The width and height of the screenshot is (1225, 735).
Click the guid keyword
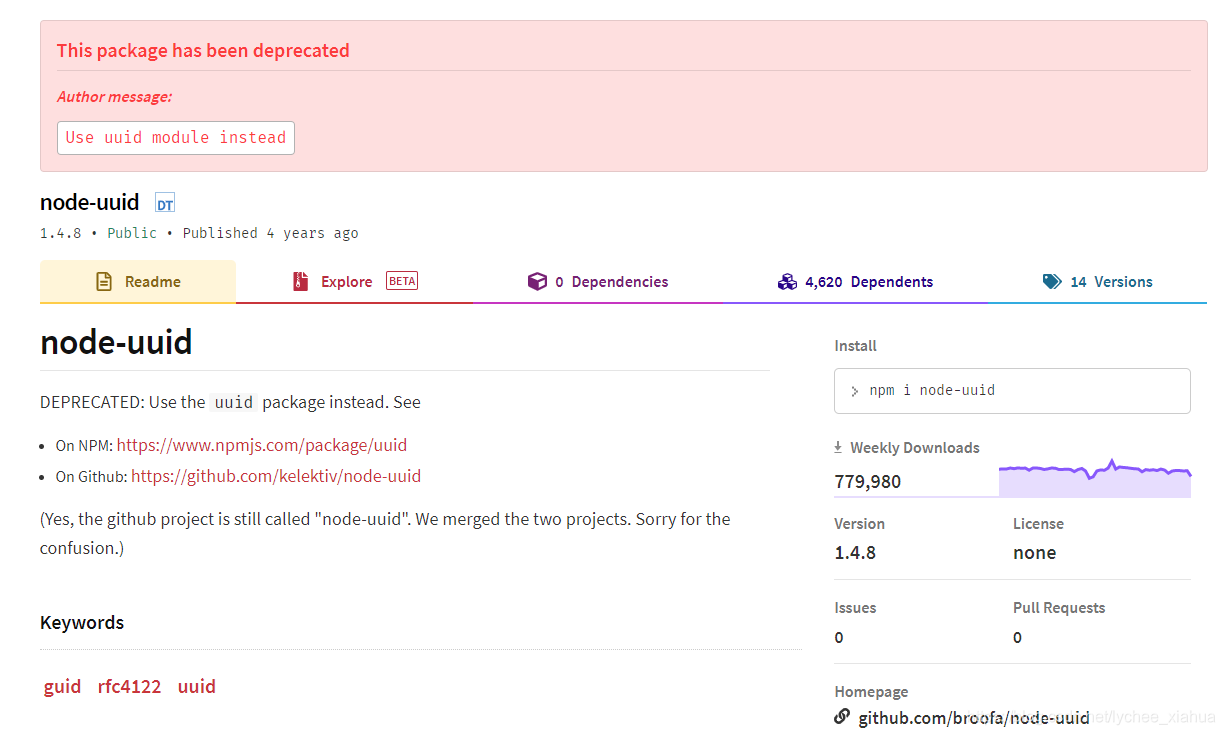pyautogui.click(x=62, y=686)
